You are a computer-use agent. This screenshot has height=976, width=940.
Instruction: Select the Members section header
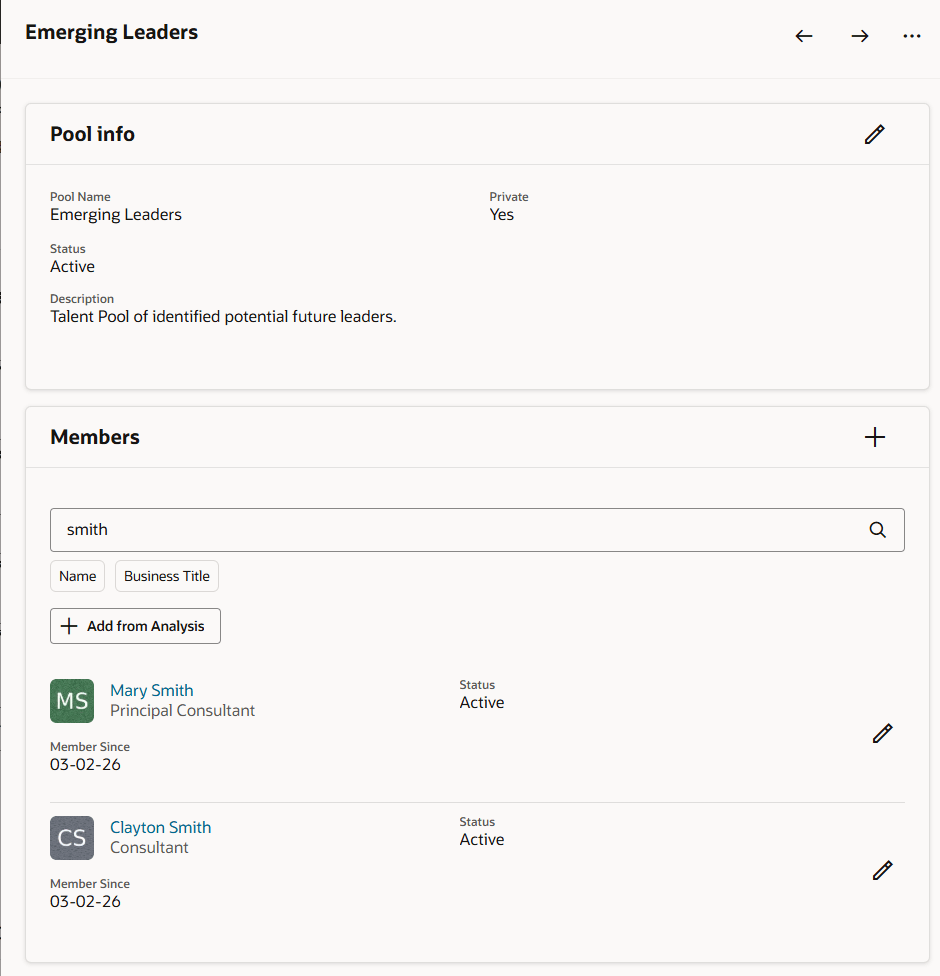point(94,437)
